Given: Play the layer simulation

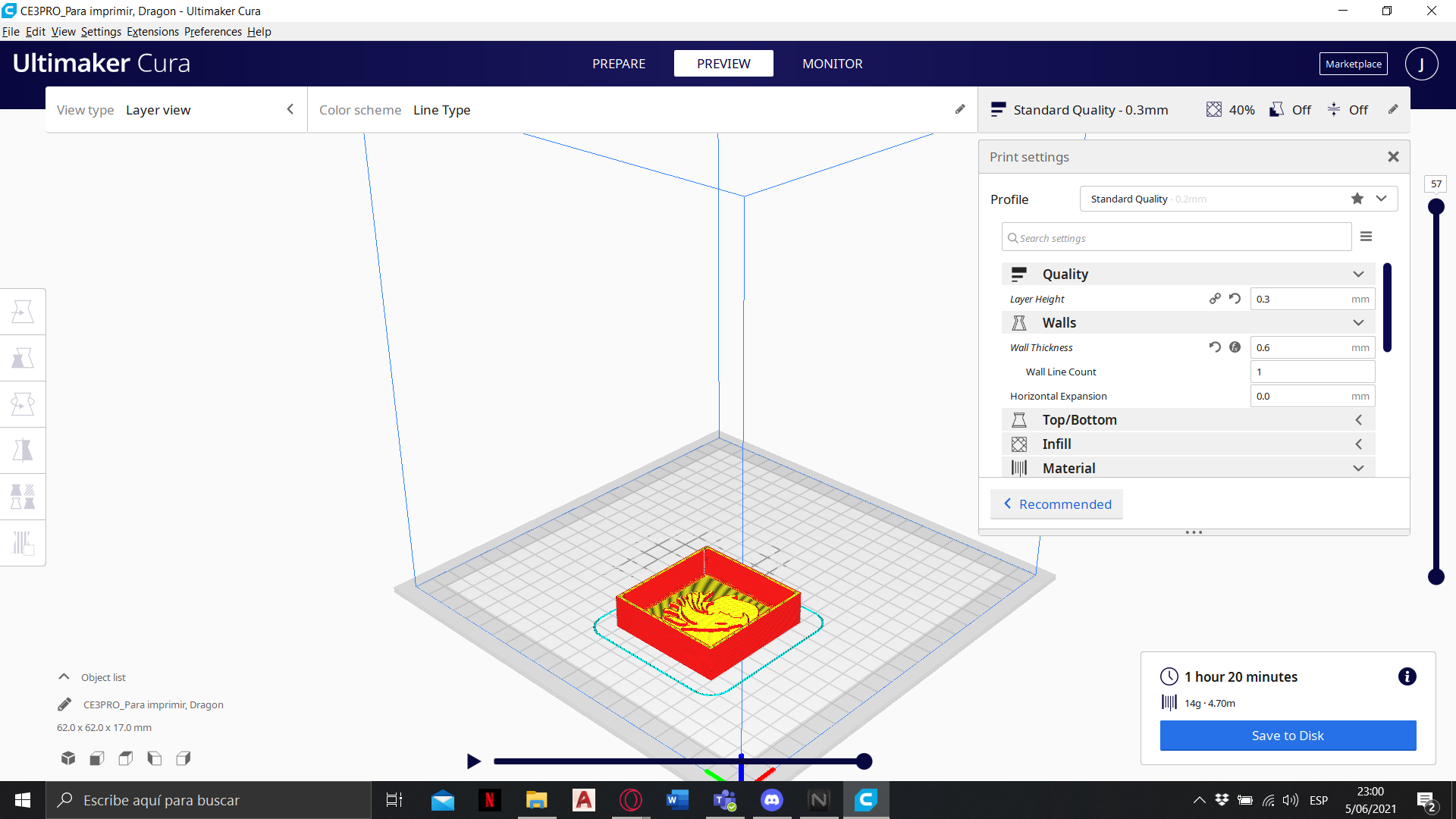Looking at the screenshot, I should coord(473,761).
